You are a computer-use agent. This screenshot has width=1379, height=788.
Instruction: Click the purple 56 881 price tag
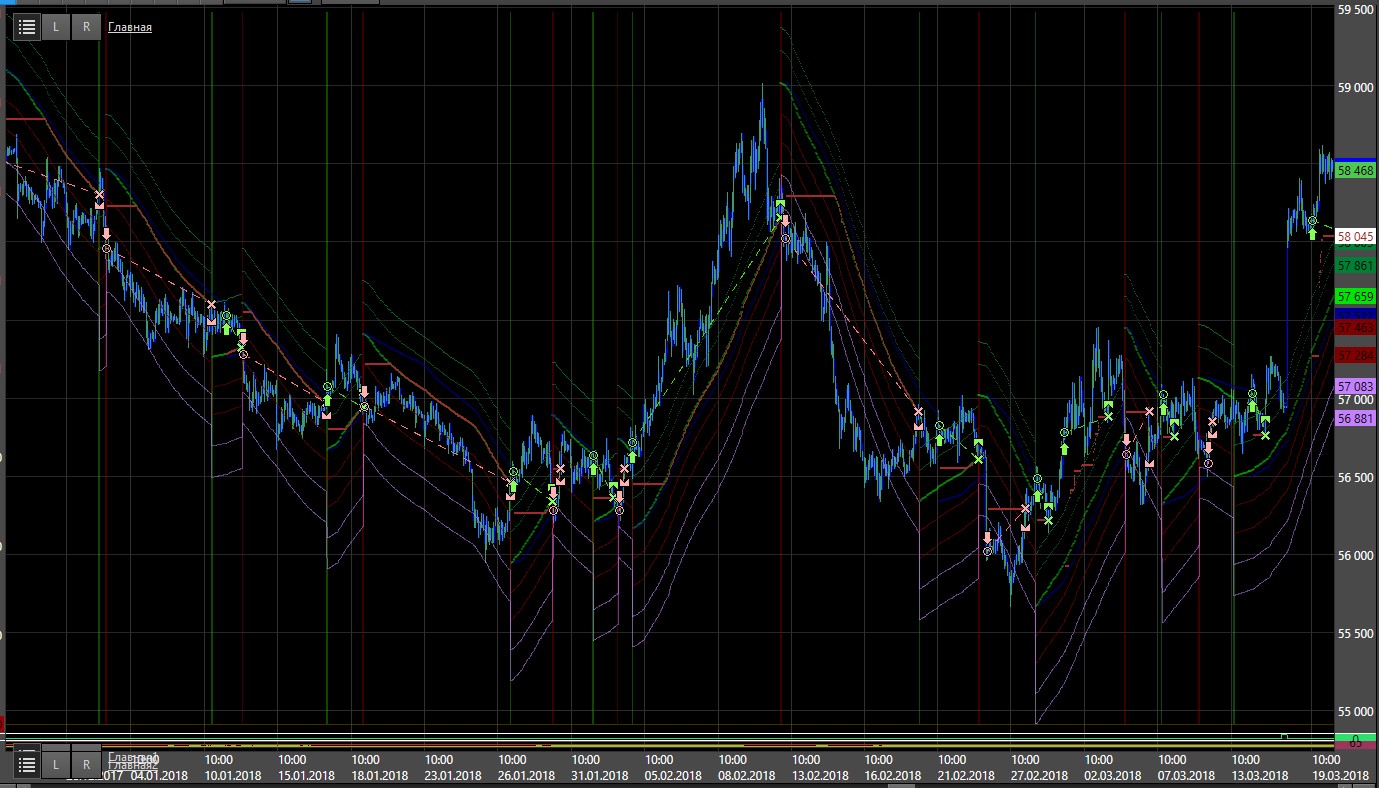pos(1355,419)
